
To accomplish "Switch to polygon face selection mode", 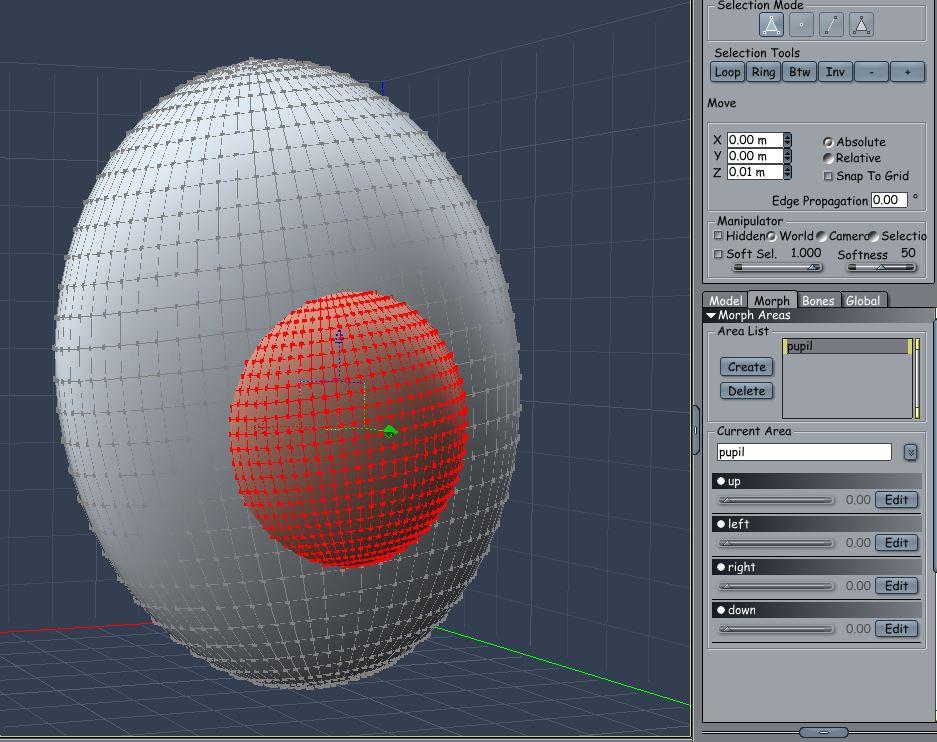I will (861, 25).
